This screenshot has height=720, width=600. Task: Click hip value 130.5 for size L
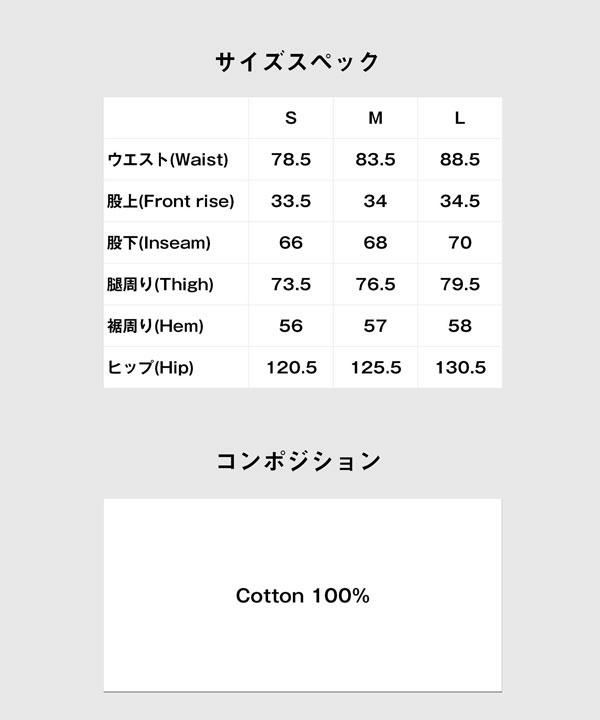pos(460,368)
